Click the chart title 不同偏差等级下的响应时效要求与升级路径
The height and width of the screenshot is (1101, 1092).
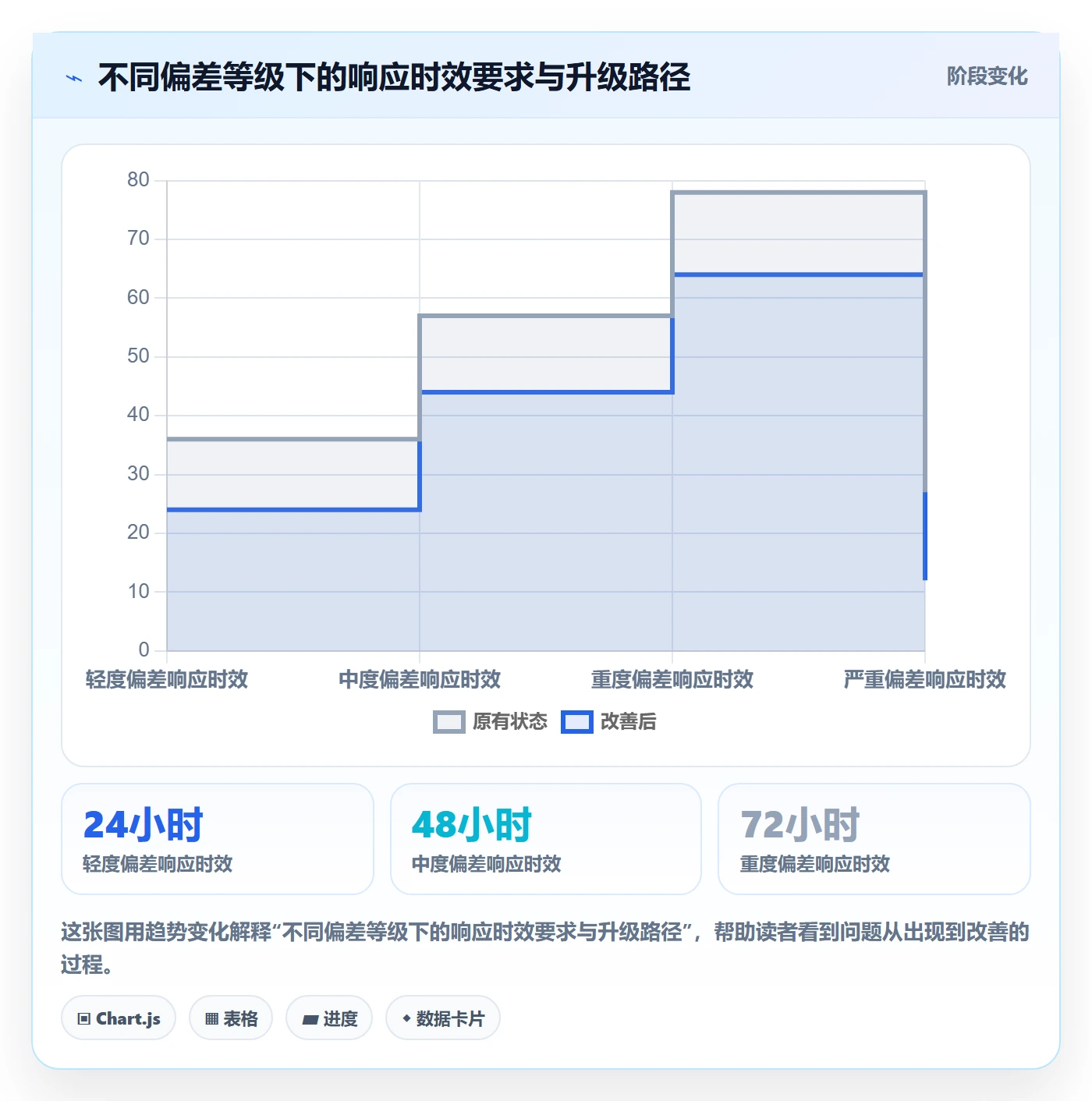[x=394, y=78]
